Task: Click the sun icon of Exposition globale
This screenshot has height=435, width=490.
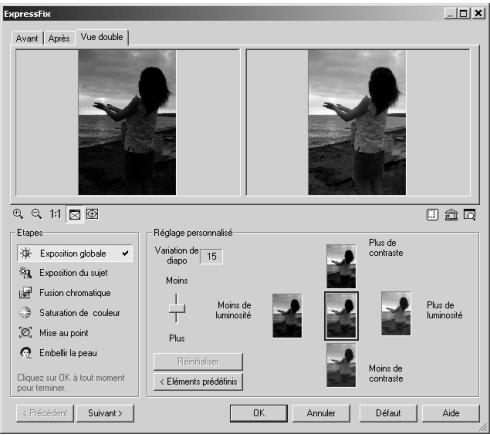Action: [26, 253]
